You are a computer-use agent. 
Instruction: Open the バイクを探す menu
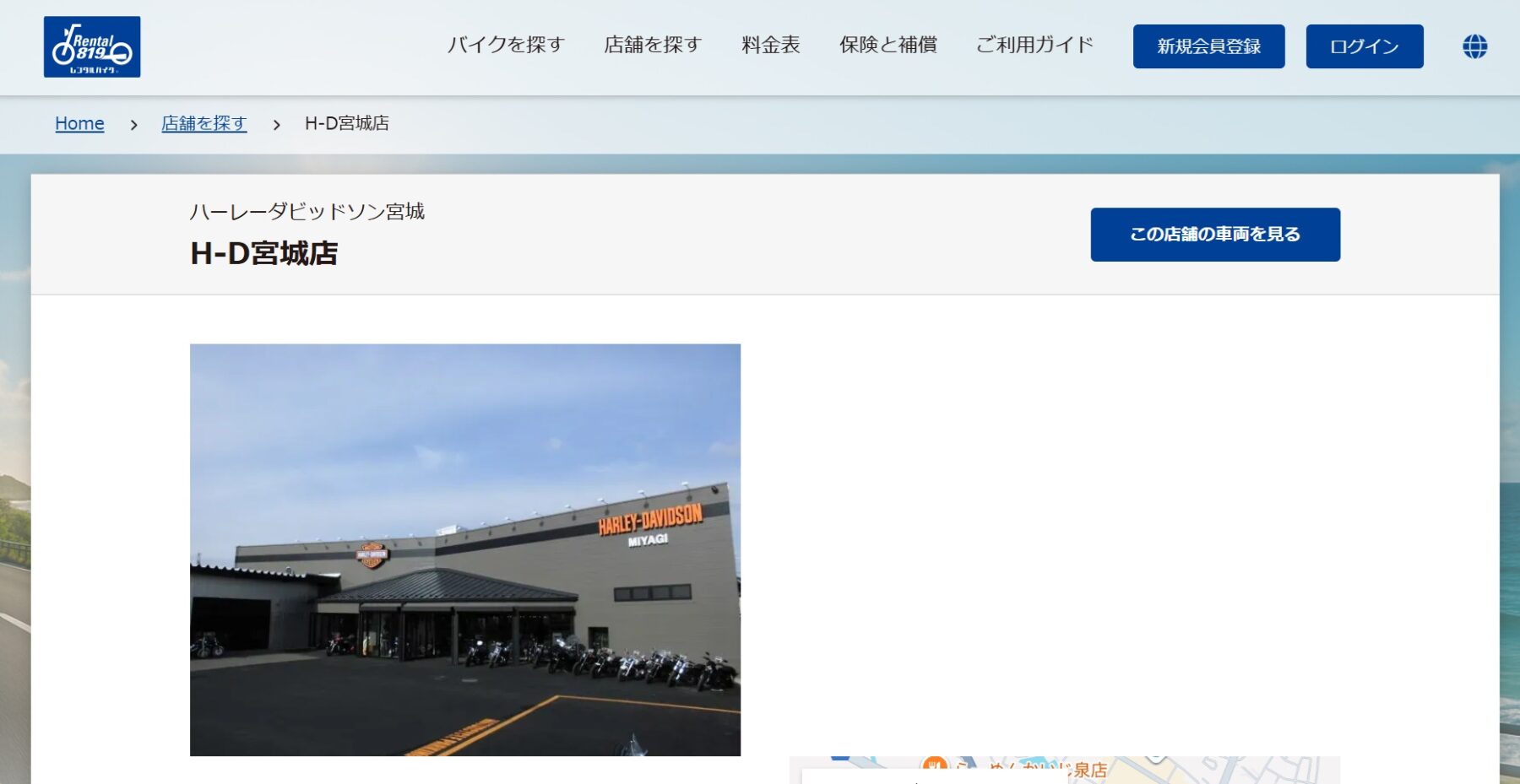506,45
